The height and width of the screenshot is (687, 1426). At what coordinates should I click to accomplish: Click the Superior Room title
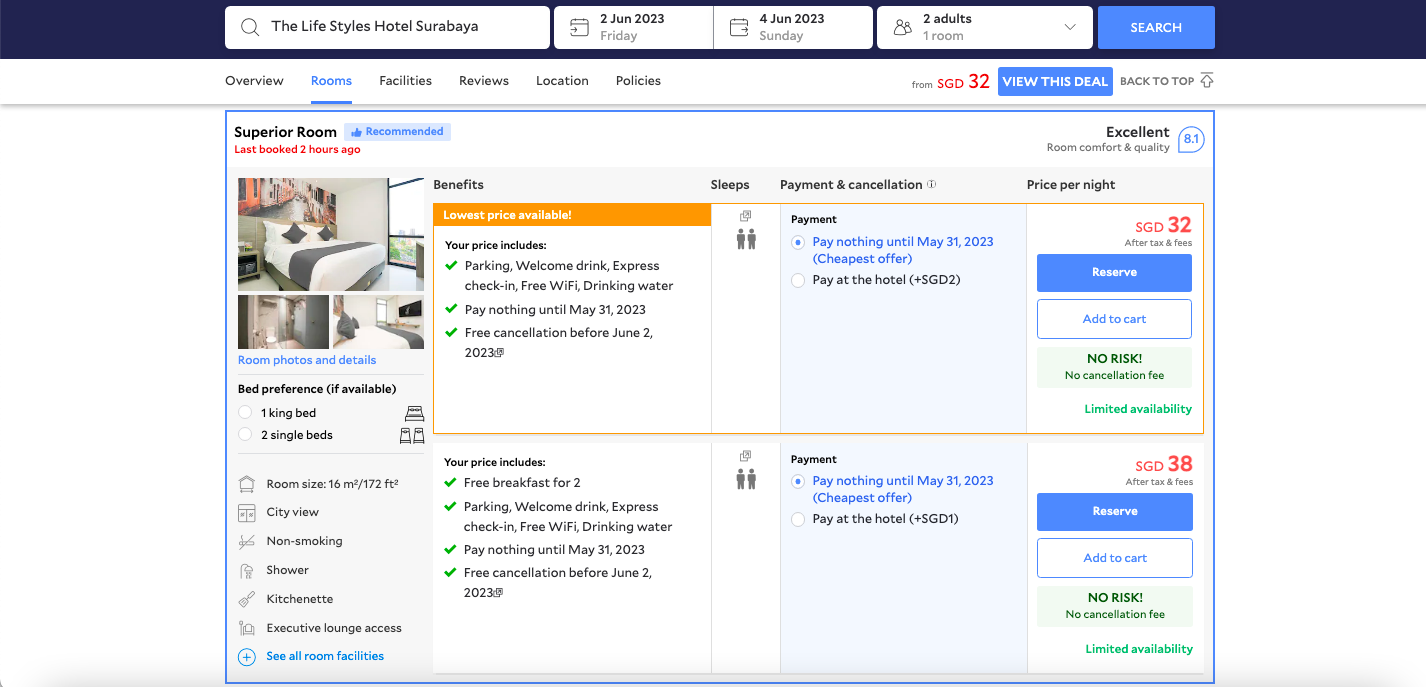(x=285, y=132)
